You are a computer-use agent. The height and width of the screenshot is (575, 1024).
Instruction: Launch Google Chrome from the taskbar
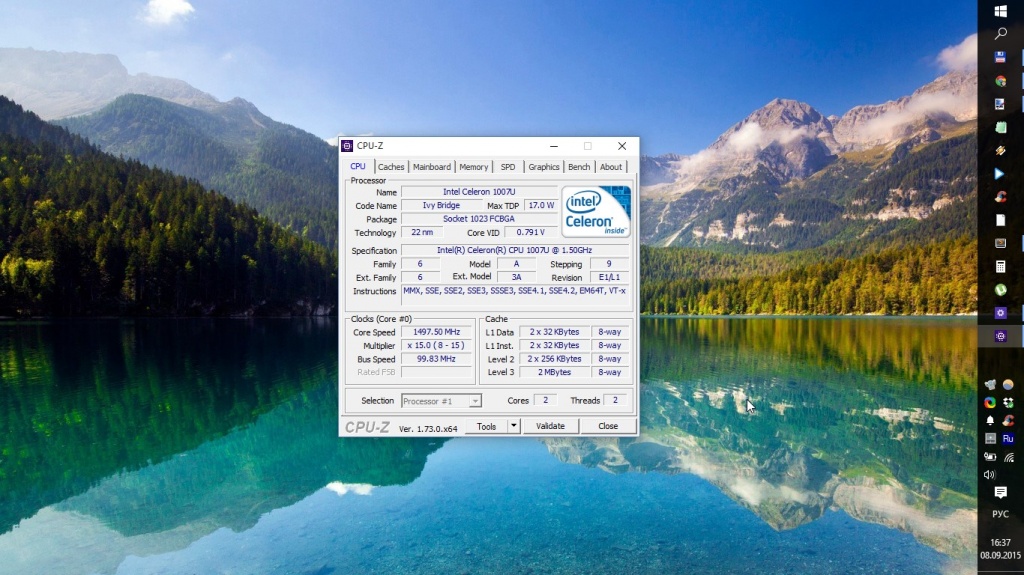click(1000, 81)
